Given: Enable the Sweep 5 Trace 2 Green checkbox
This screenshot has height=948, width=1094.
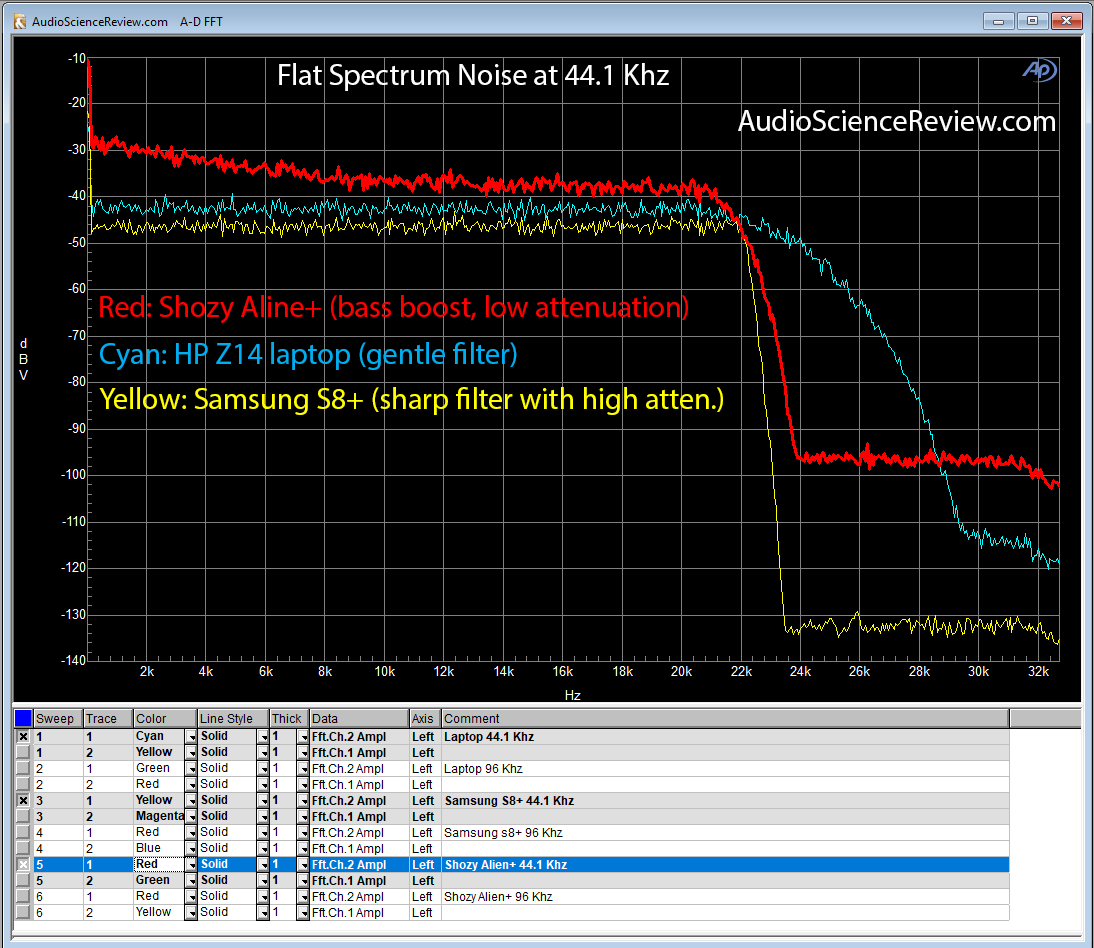Looking at the screenshot, I should tap(23, 881).
